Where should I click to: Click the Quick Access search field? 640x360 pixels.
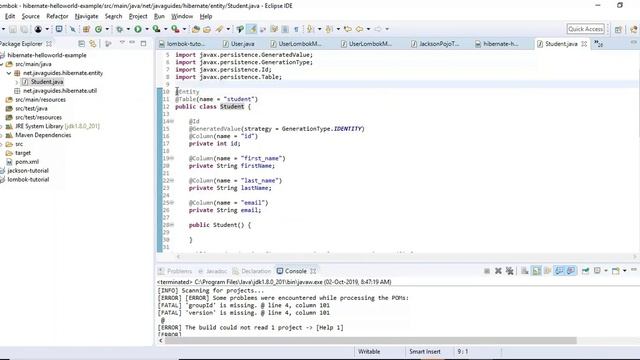586,29
